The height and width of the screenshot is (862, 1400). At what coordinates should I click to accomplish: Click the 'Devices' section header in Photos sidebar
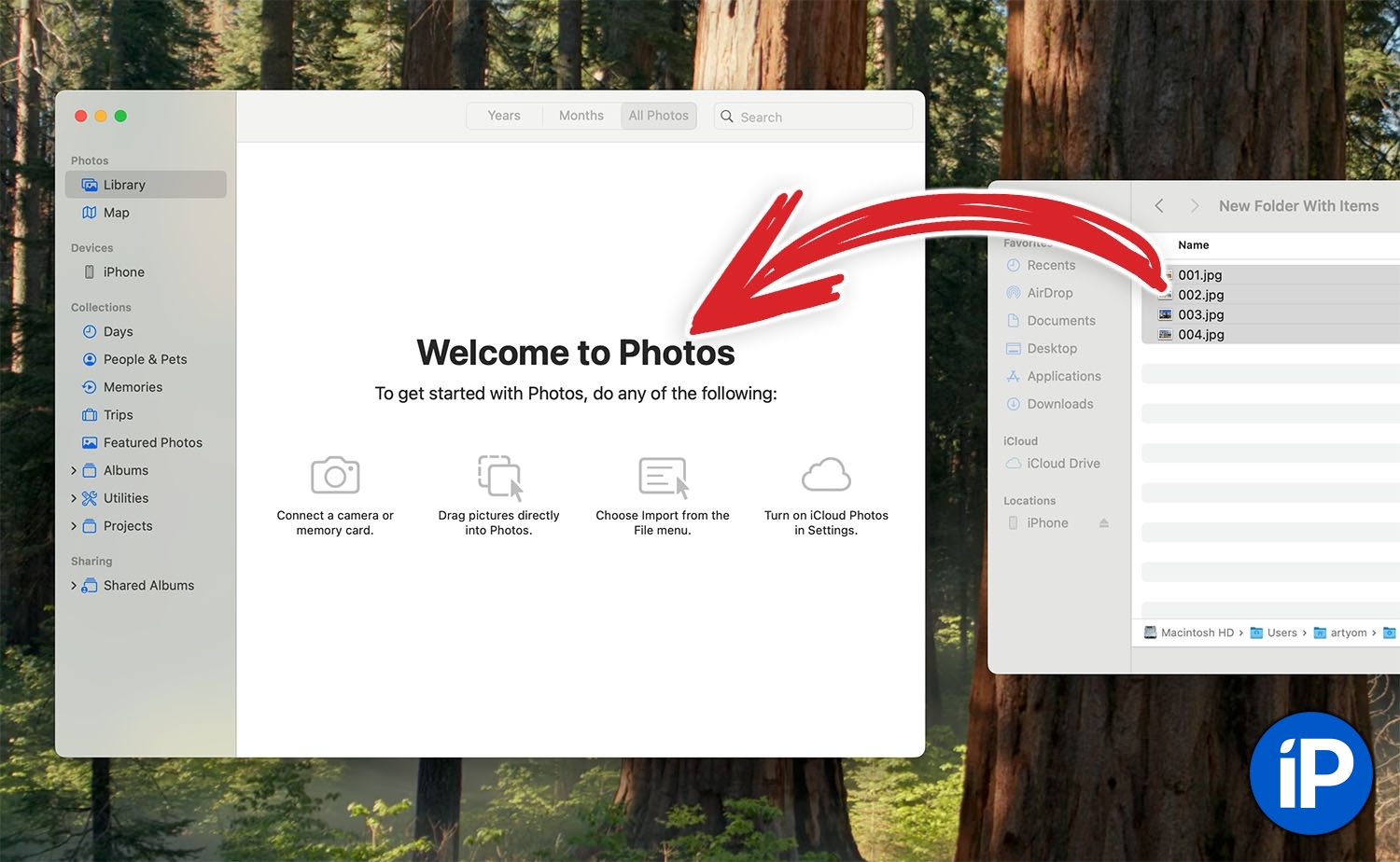click(92, 248)
